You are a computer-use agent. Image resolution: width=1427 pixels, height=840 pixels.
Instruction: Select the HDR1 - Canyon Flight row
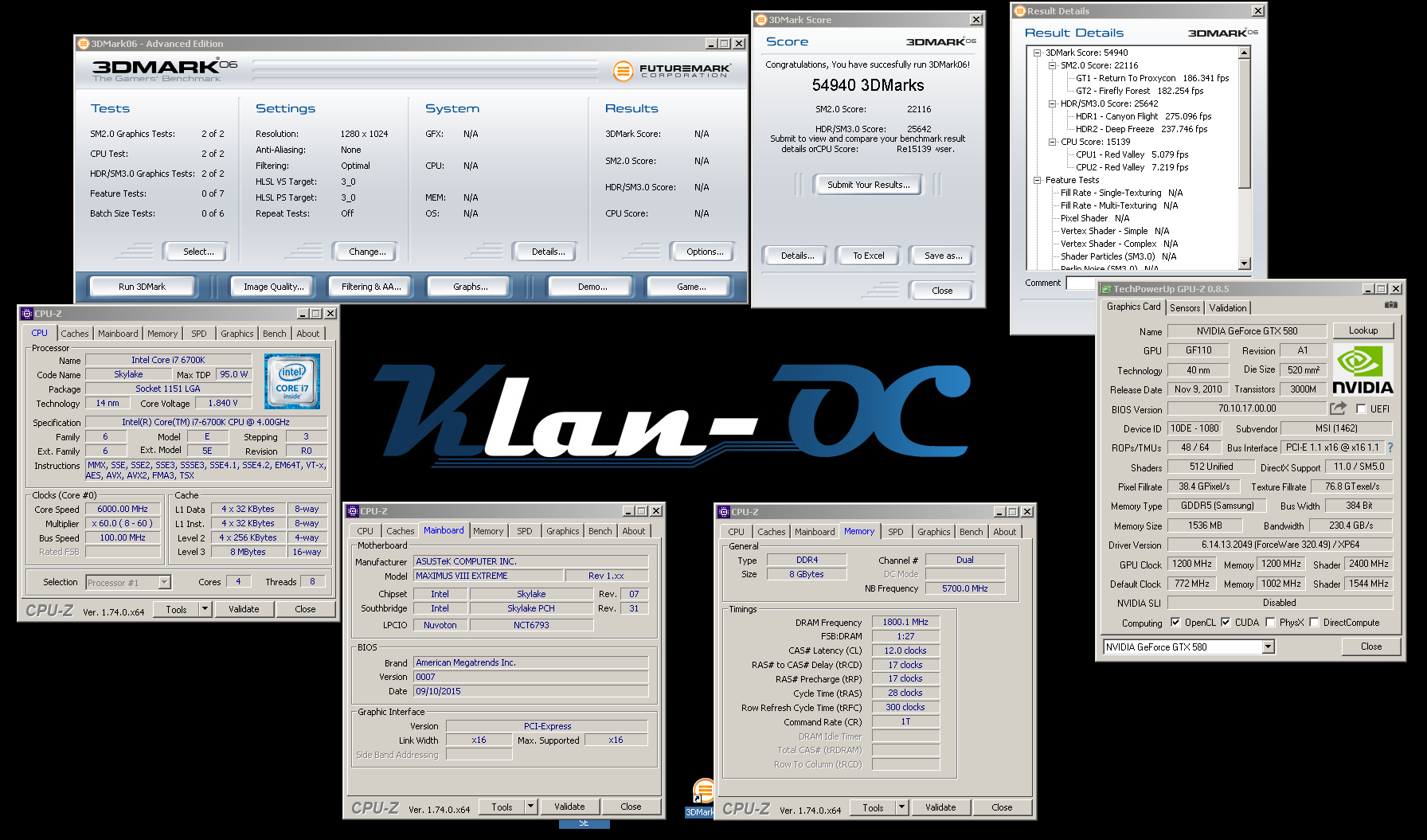point(1143,116)
